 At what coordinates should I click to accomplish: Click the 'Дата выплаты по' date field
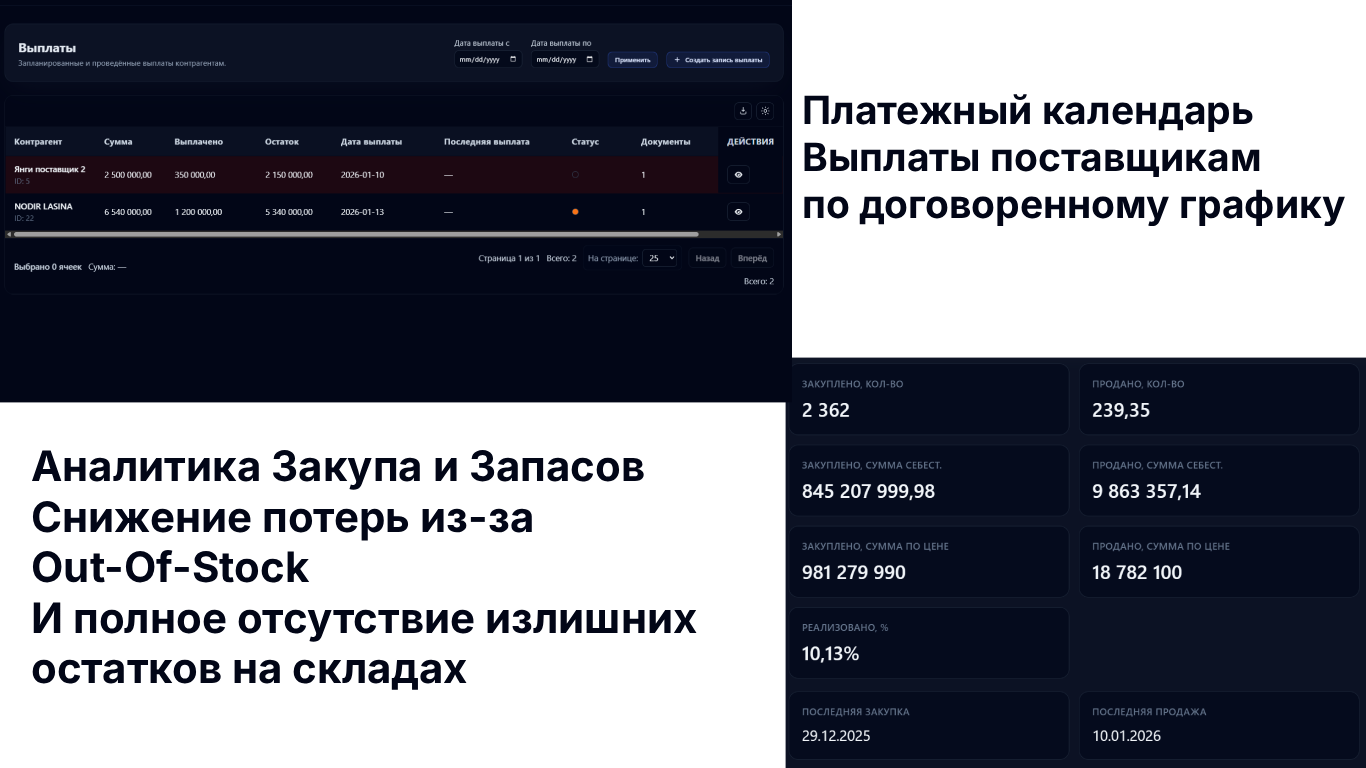[x=557, y=59]
